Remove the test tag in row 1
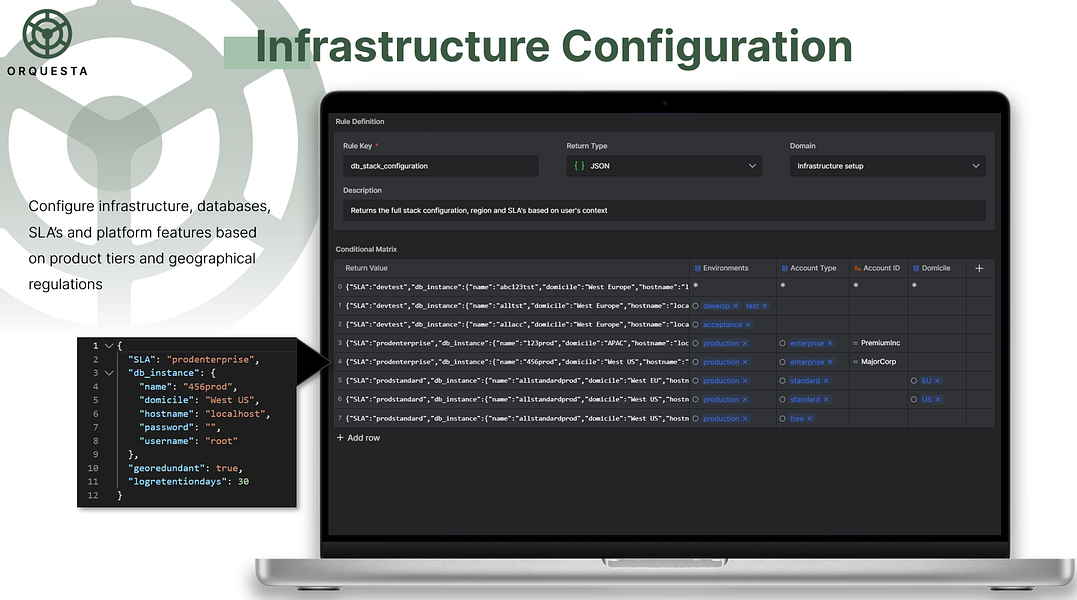This screenshot has width=1077, height=600. tap(764, 306)
